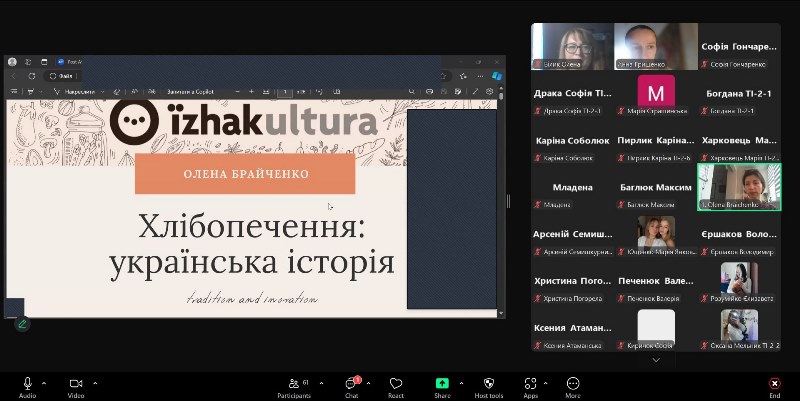Select Білик Олена's video tile
This screenshot has height=401, width=800.
point(572,46)
